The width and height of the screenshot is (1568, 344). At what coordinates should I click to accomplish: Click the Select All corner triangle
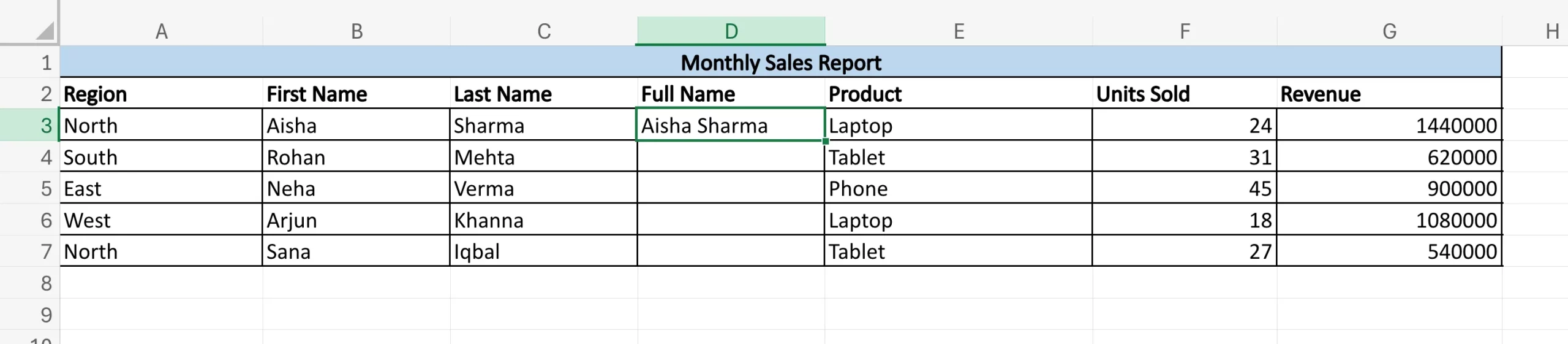tap(44, 31)
